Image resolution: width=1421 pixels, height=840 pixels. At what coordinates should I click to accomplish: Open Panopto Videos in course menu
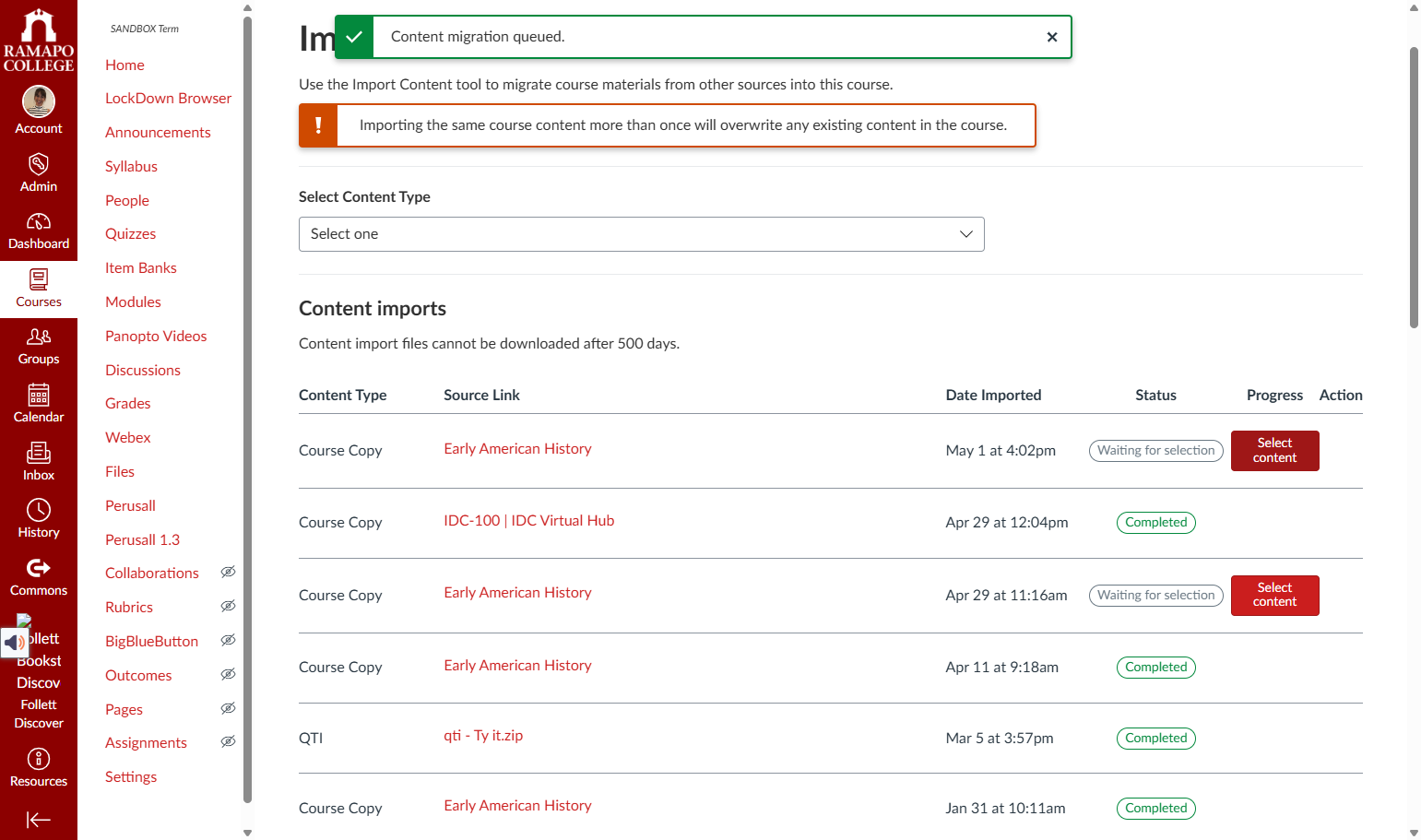(156, 336)
